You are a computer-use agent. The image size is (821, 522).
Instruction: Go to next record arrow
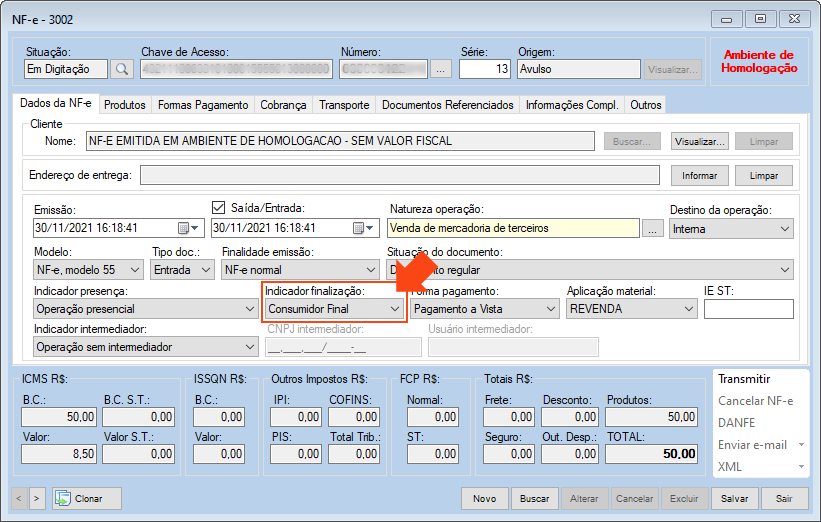pos(37,498)
